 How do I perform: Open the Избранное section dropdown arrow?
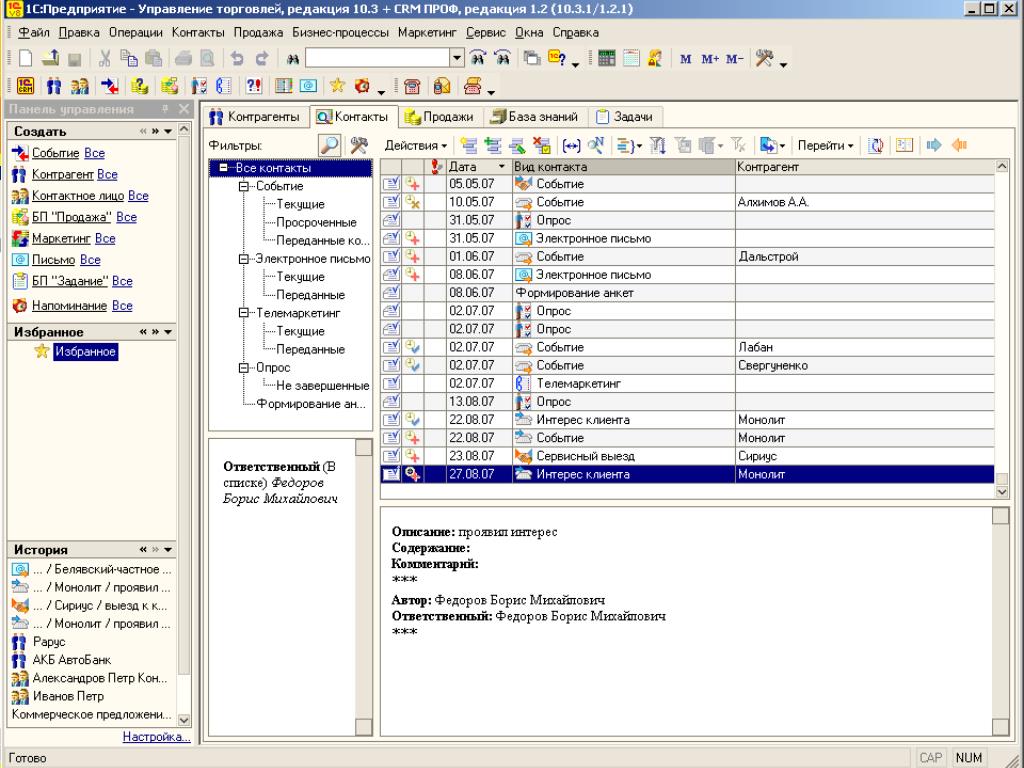[168, 332]
